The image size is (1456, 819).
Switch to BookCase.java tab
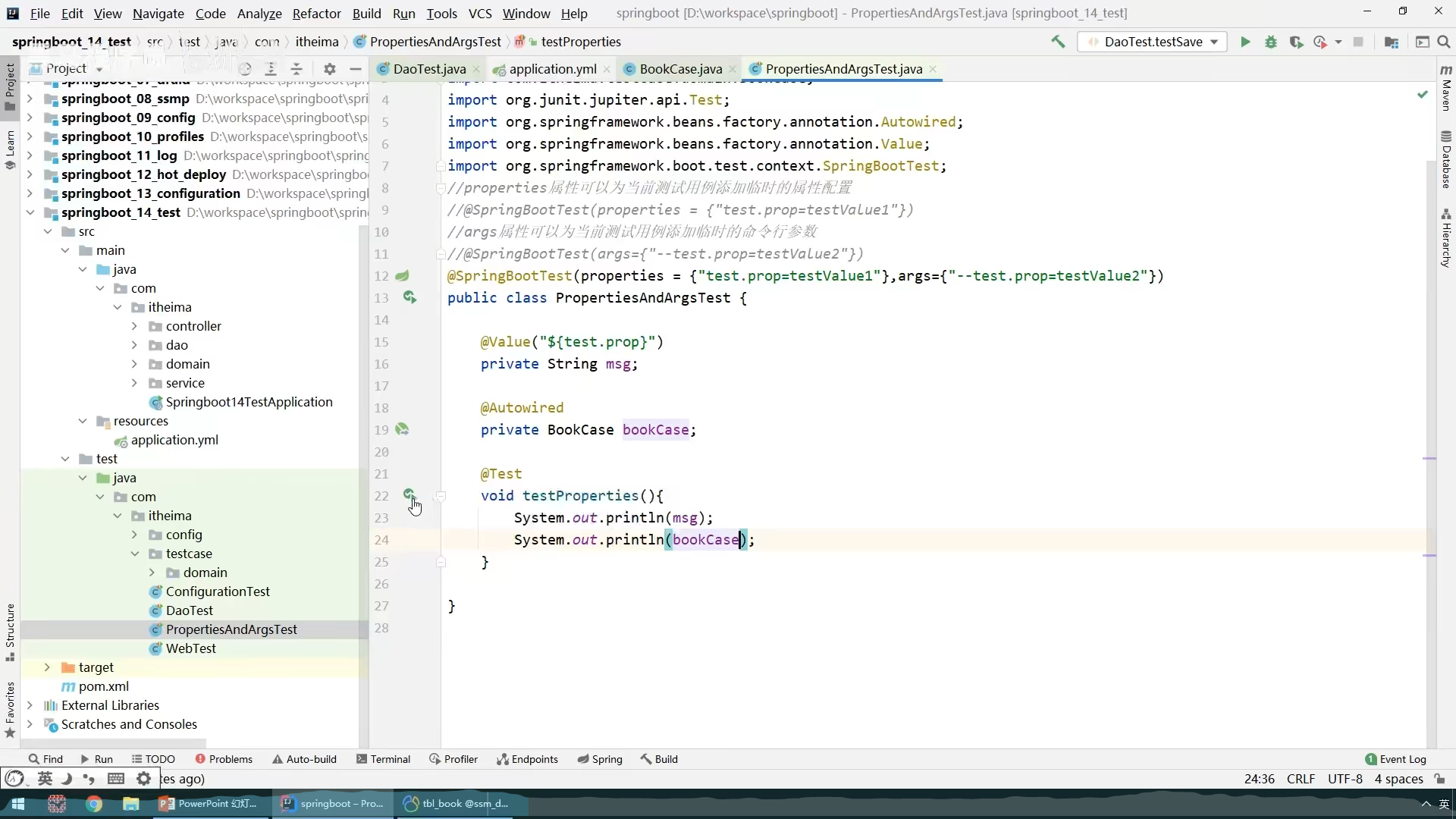point(679,69)
